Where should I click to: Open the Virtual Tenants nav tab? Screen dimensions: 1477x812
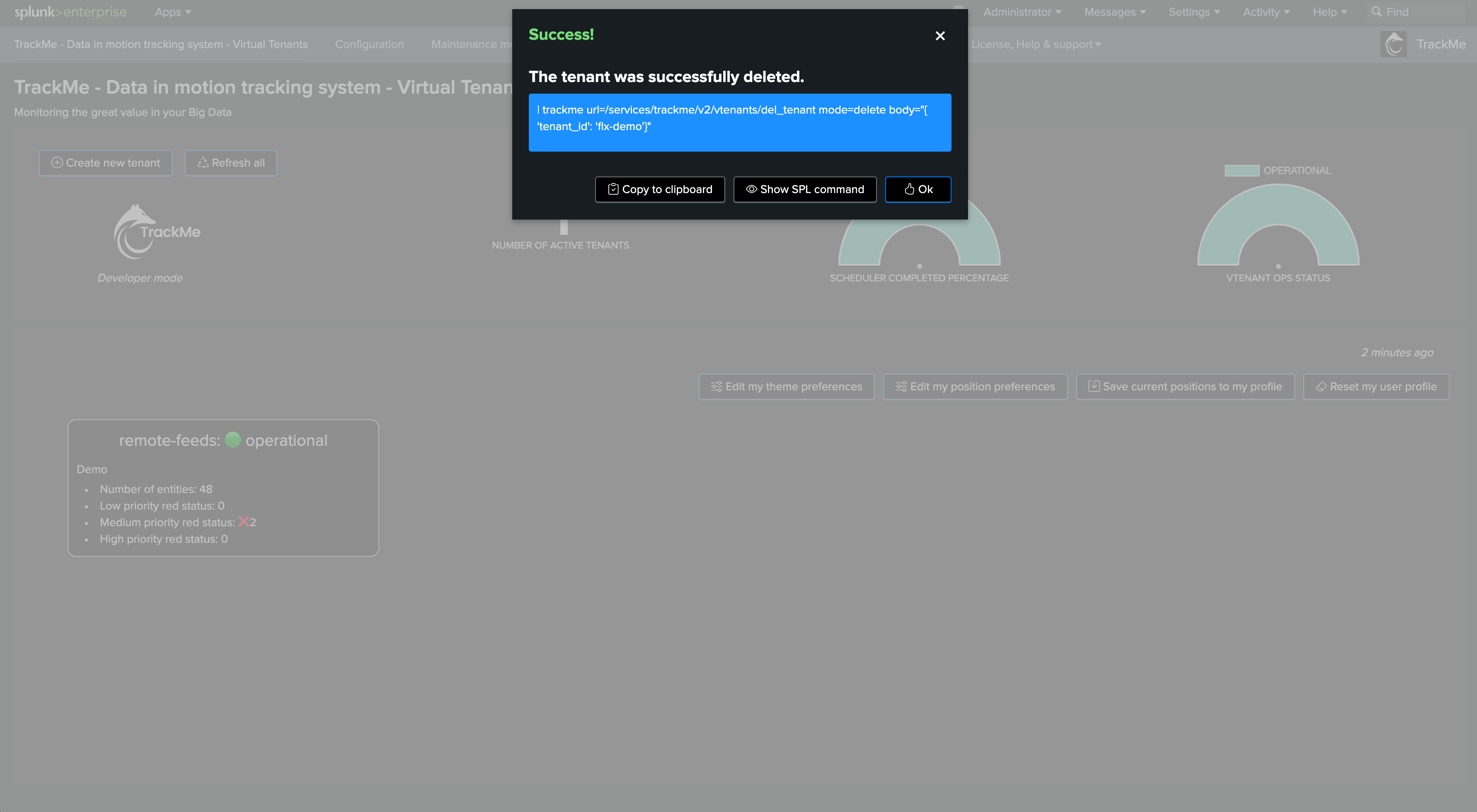tap(160, 44)
